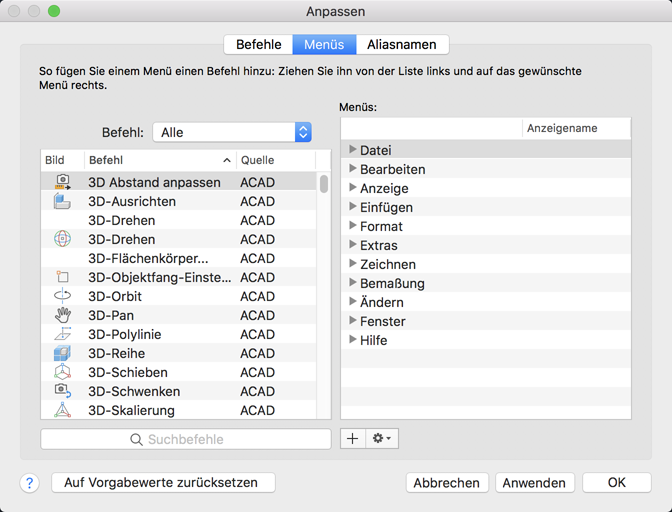Switch to the Befehle tab
Viewport: 672px width, 512px height.
click(x=258, y=44)
